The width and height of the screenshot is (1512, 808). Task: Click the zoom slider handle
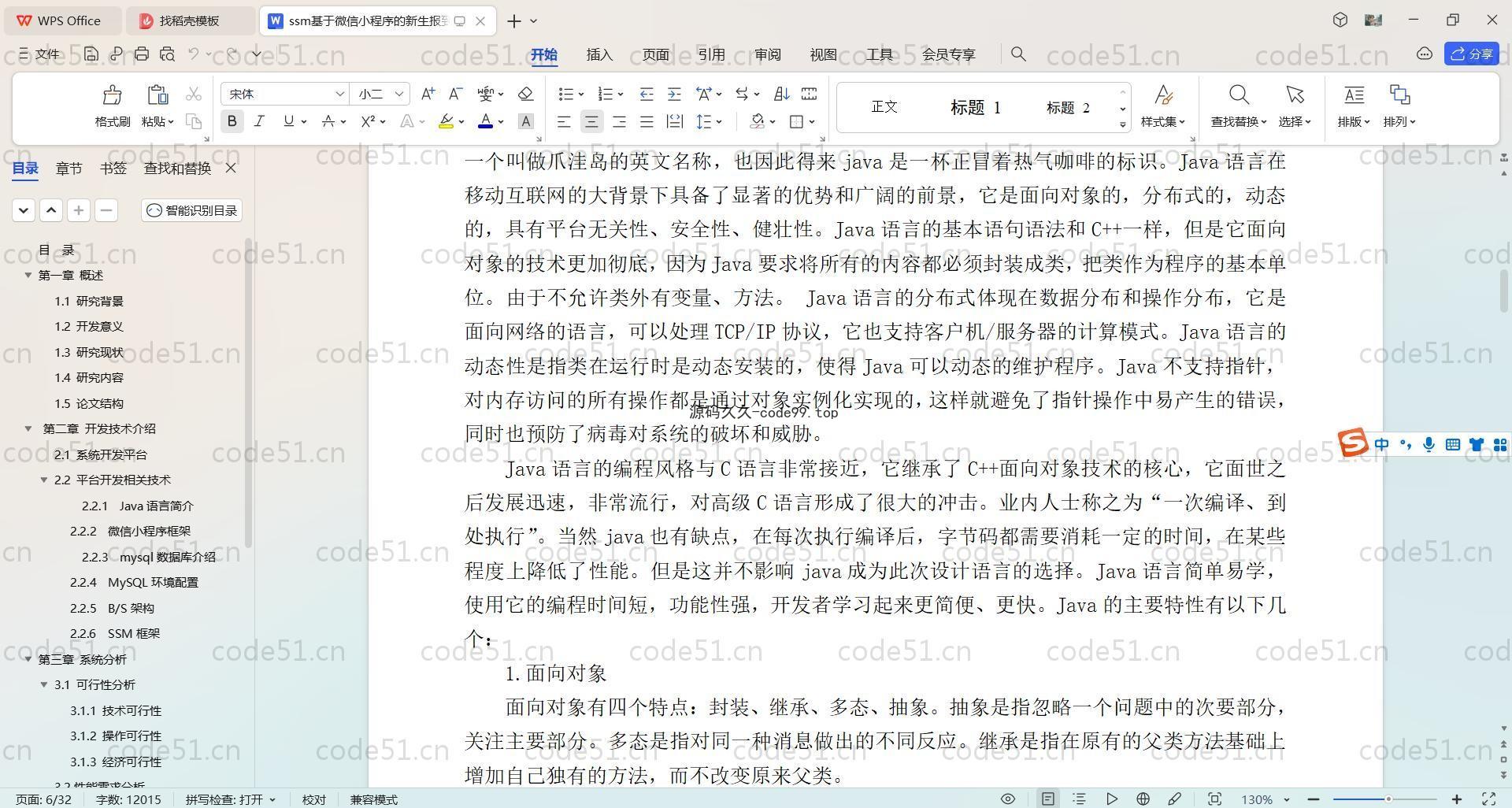[1388, 799]
